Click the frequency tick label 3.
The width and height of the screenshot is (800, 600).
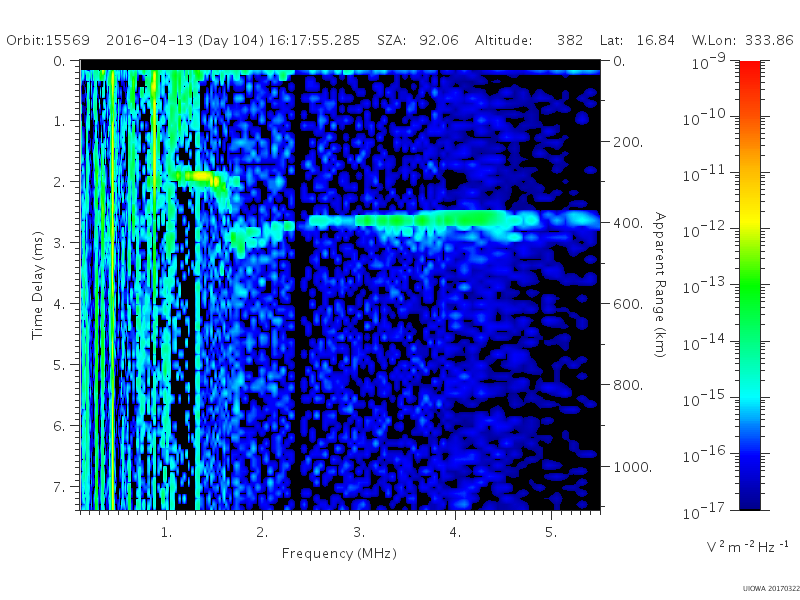359,533
